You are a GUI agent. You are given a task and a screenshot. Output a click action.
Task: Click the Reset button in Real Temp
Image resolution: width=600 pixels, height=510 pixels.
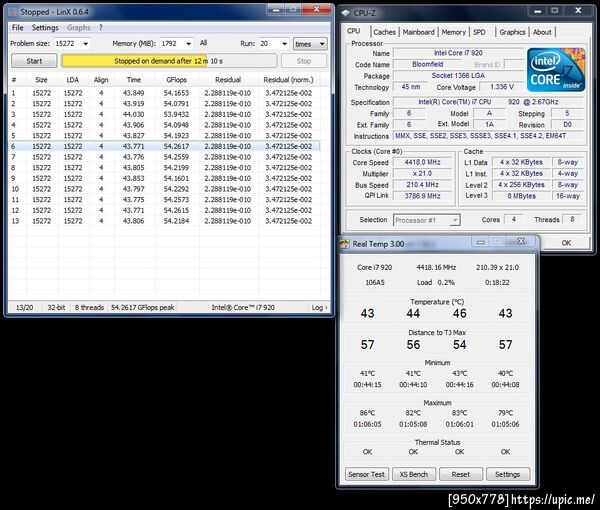tap(461, 474)
